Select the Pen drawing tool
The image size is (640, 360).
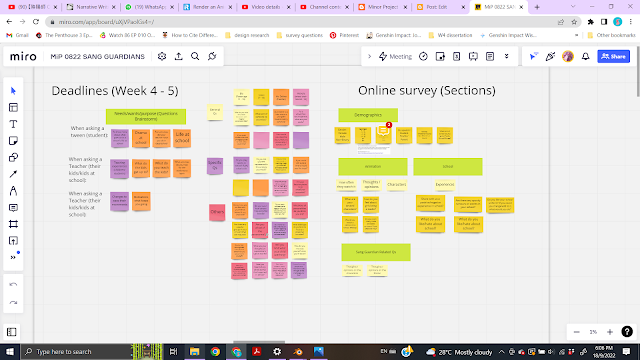[13, 191]
